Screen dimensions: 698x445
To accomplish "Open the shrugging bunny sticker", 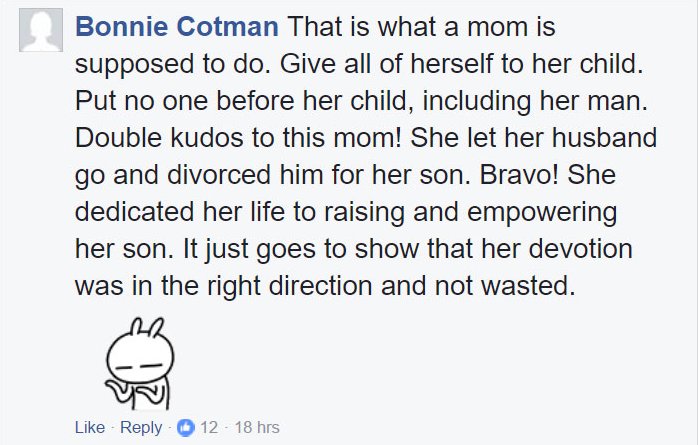I will pos(139,364).
